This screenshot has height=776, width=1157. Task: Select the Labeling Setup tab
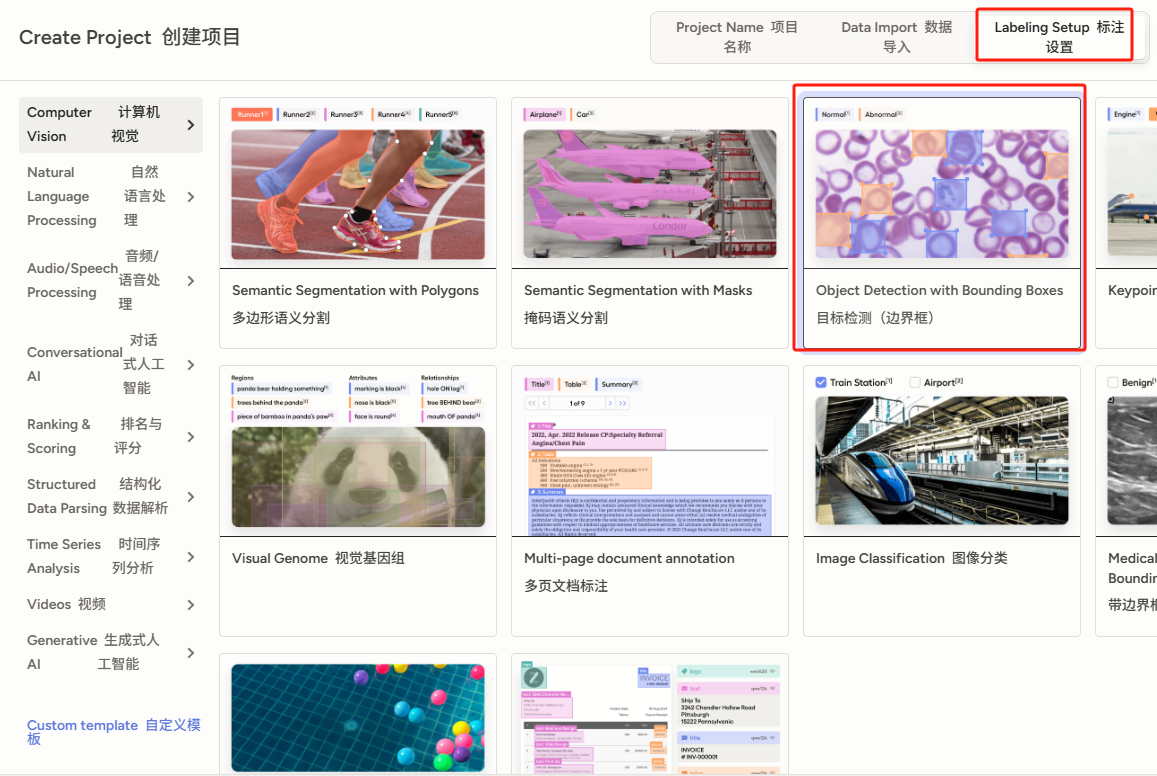click(1058, 37)
